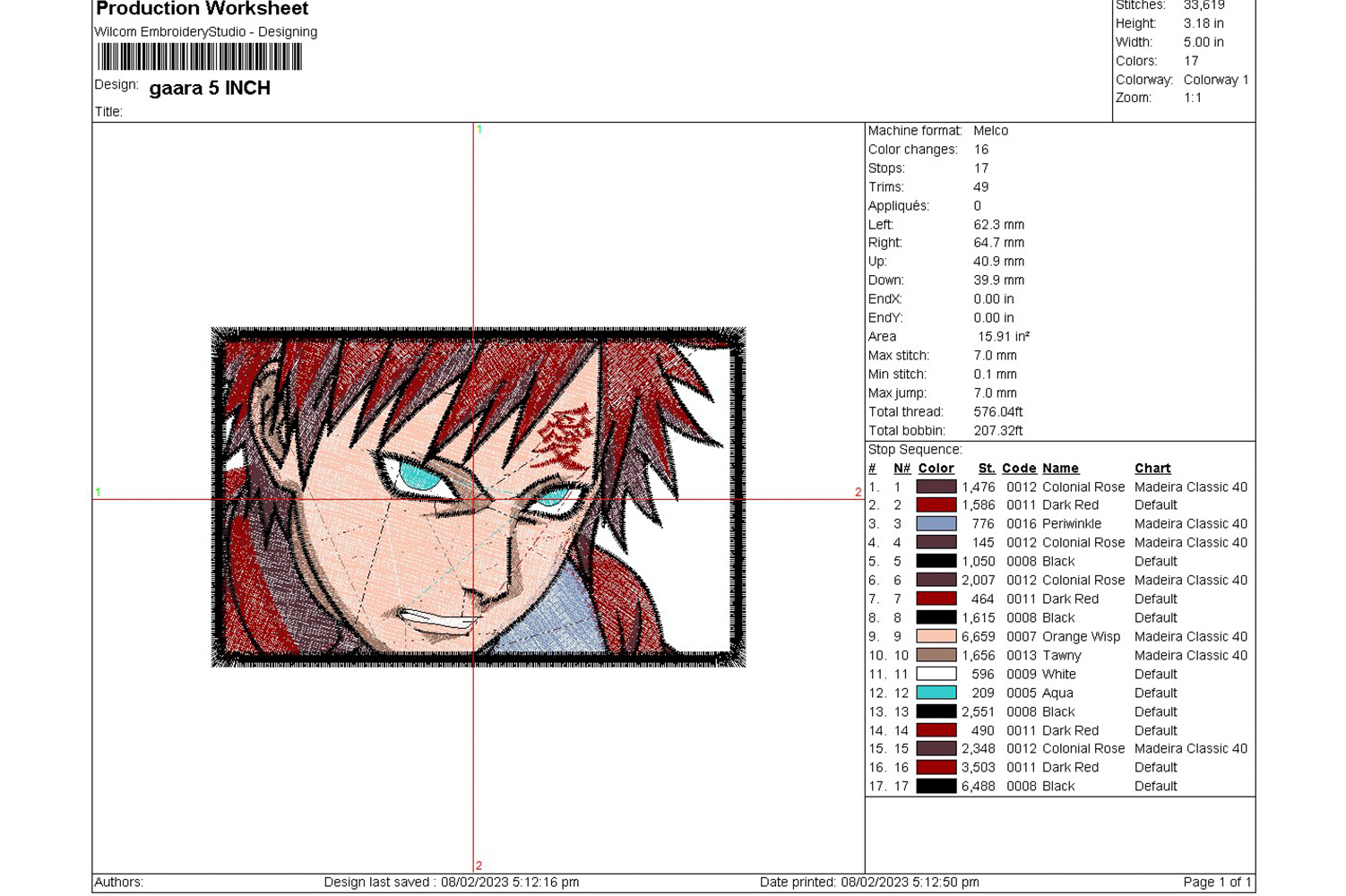The height and width of the screenshot is (896, 1346).
Task: Click the Aqua swatch in stop 12
Action: 936,694
